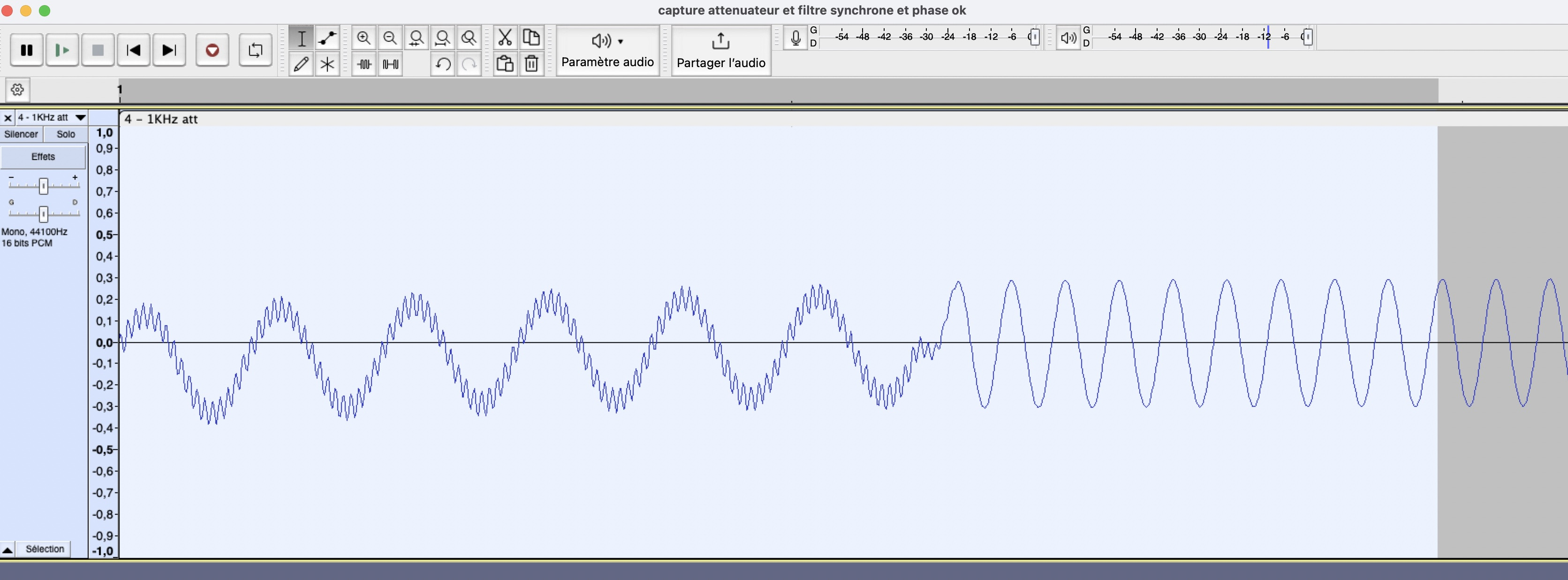Click the Zoom In magnifier
The image size is (1568, 580).
364,38
